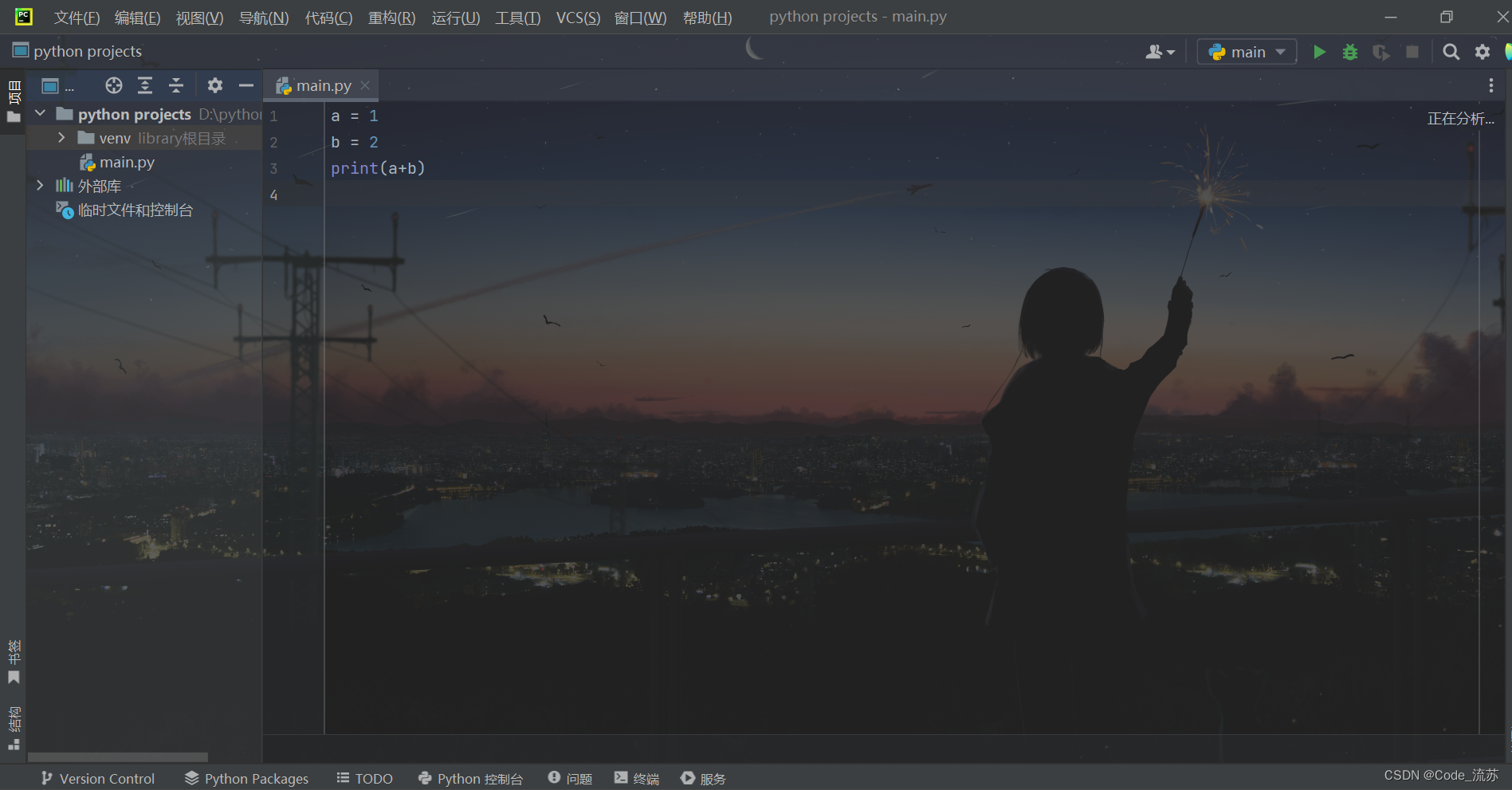Click the stop square button
1512x790 pixels.
(x=1412, y=52)
